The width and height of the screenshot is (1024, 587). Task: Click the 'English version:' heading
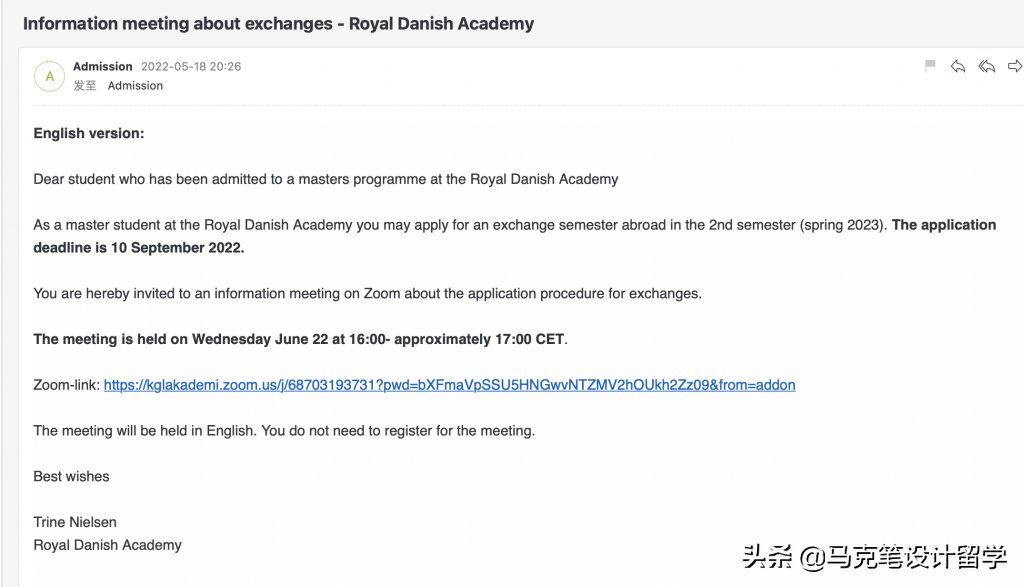[x=89, y=133]
